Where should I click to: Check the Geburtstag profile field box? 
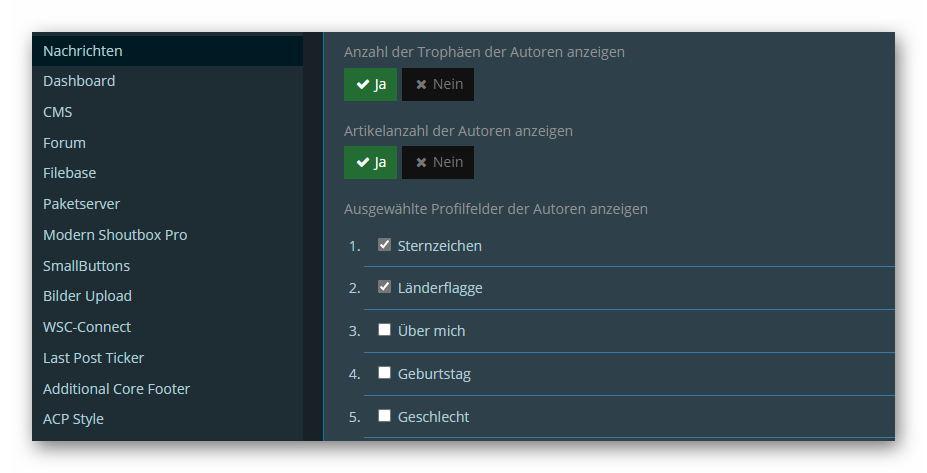[x=384, y=373]
